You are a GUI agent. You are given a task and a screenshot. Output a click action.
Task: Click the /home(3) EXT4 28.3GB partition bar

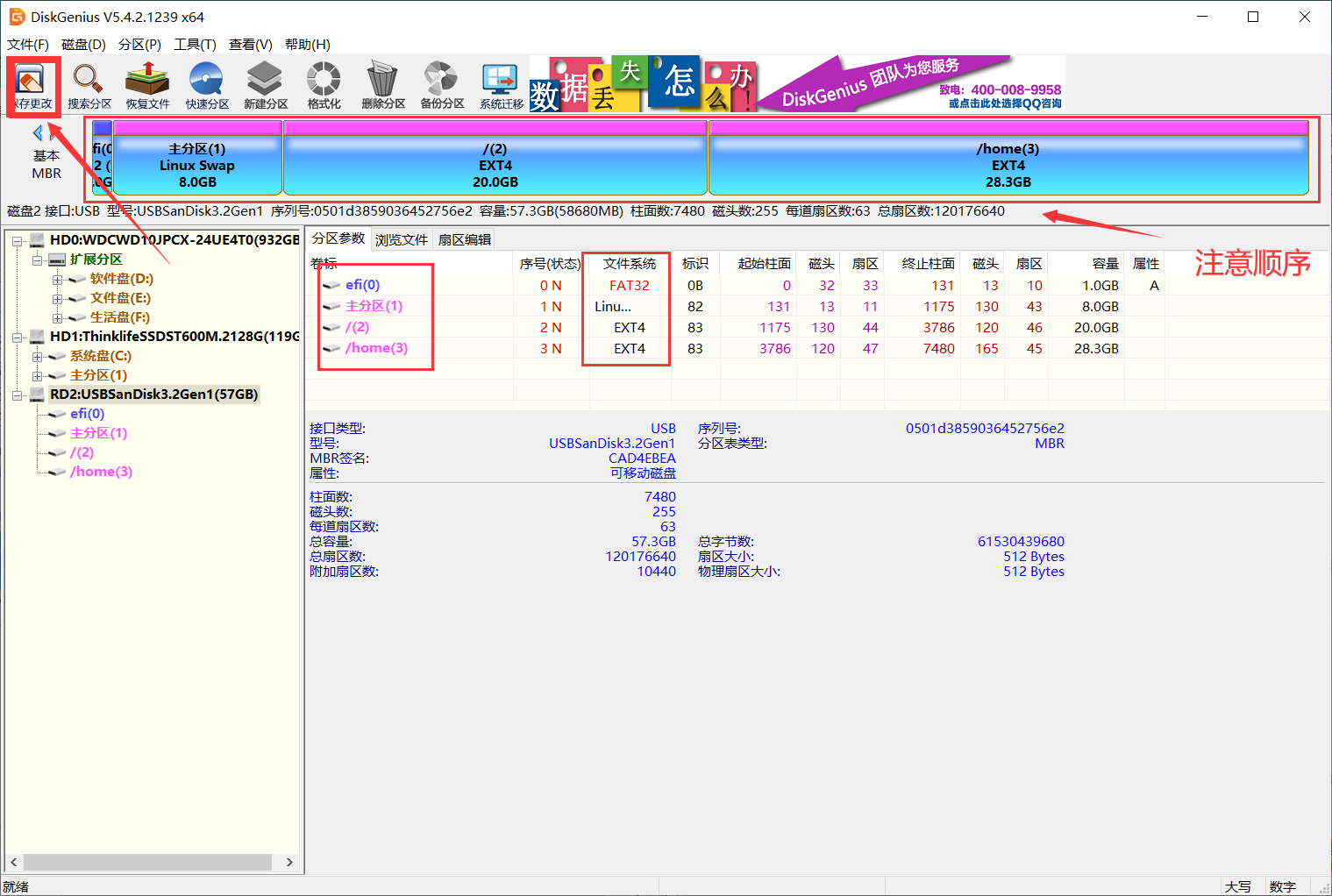(1008, 158)
